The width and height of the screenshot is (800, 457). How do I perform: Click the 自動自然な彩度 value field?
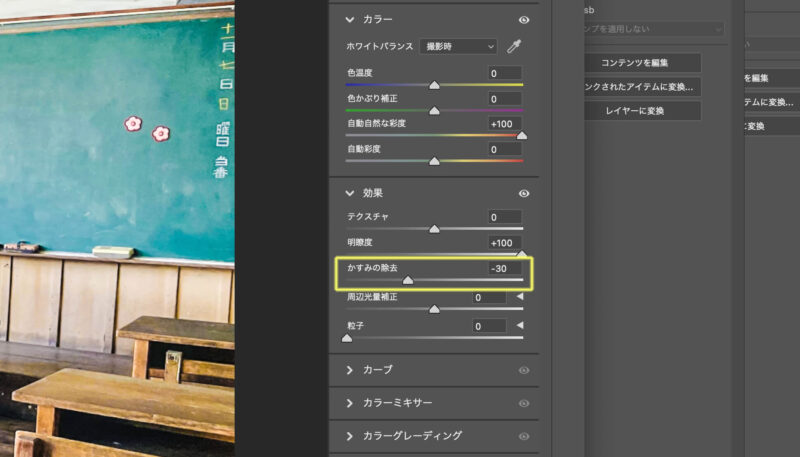tap(505, 124)
